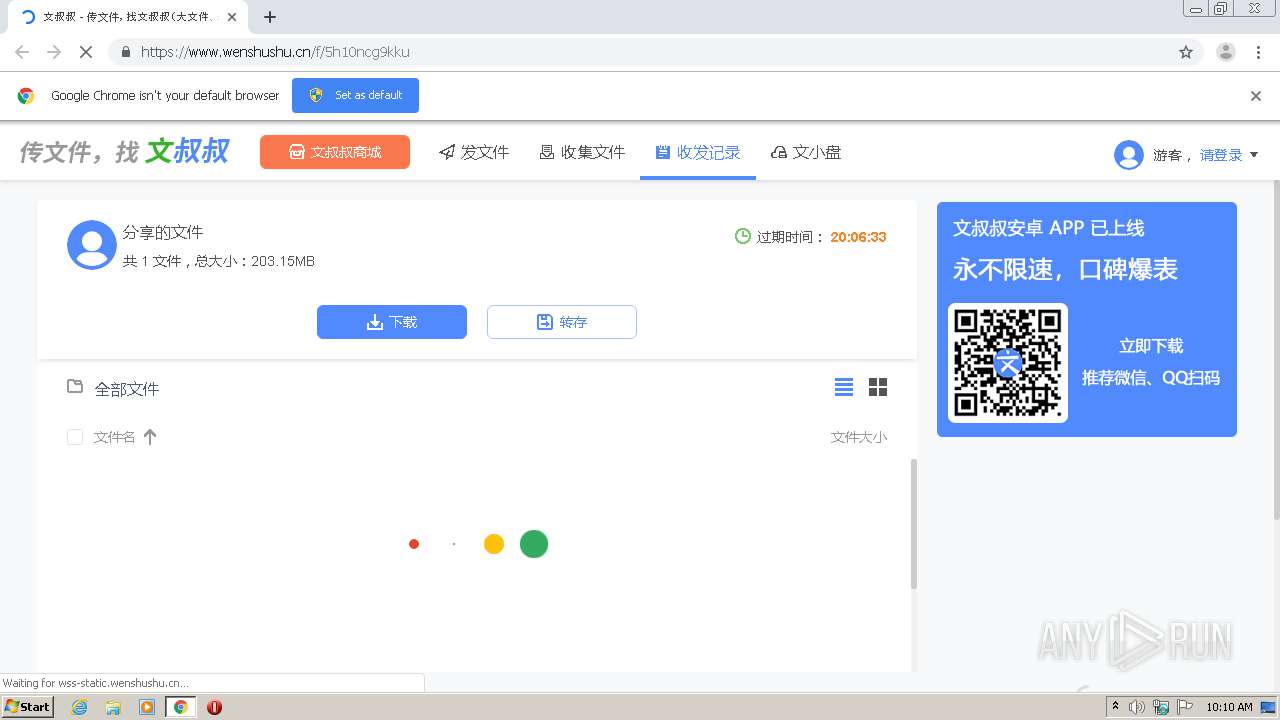Screen dimensions: 1280x720
Task: Open Windows Explorer from taskbar
Action: [113, 707]
